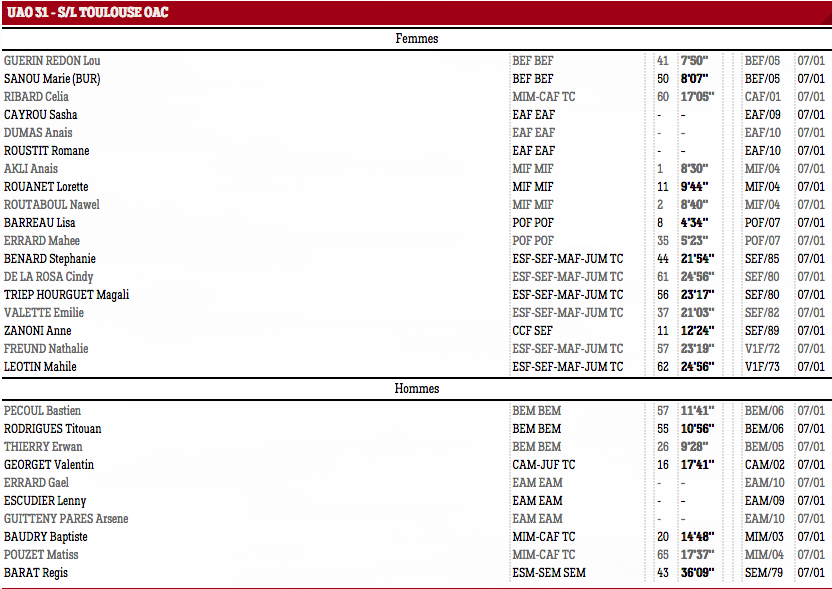This screenshot has width=832, height=589.
Task: Open athlete SANOU Marie (BUR)
Action: pyautogui.click(x=52, y=79)
